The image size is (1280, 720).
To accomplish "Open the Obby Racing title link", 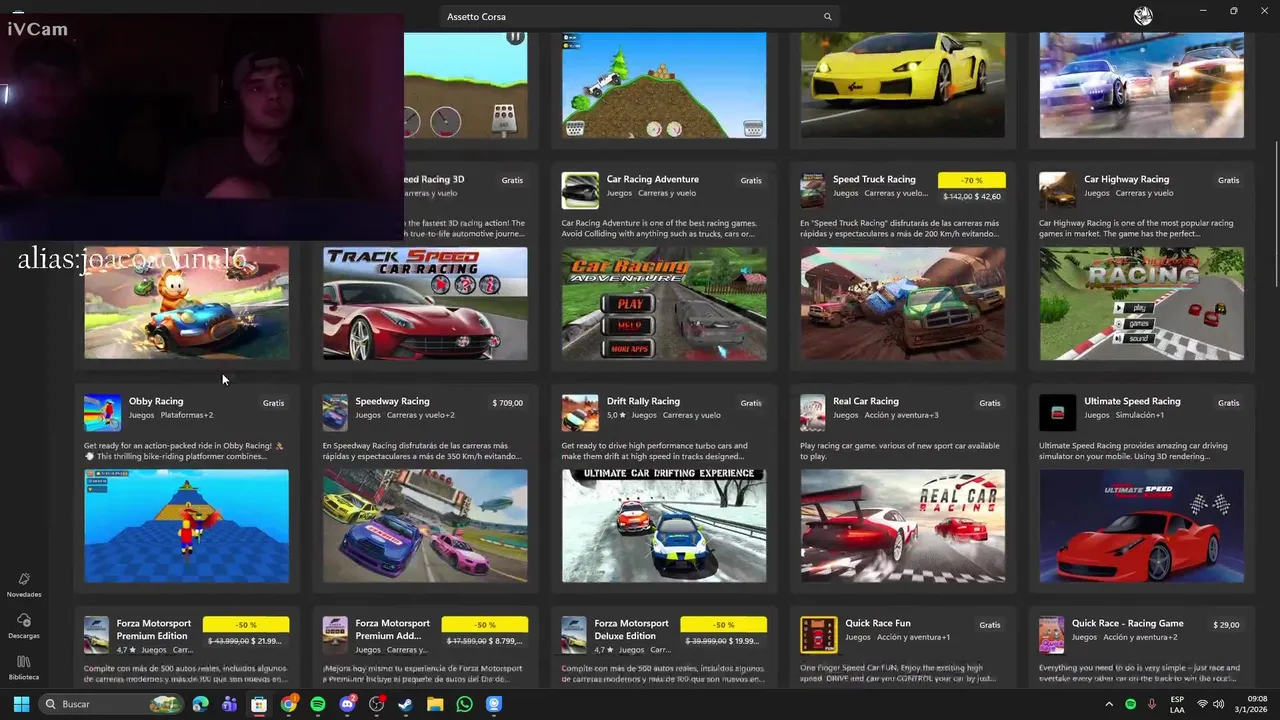I will [156, 401].
